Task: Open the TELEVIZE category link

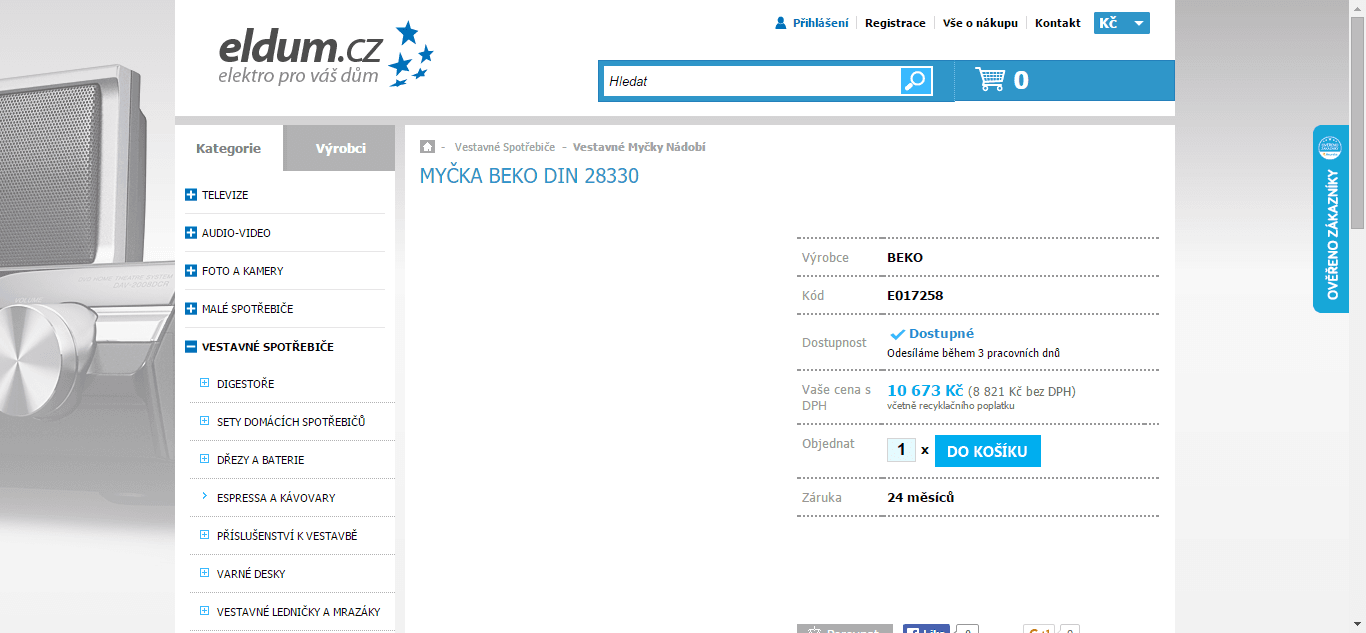Action: click(x=225, y=195)
